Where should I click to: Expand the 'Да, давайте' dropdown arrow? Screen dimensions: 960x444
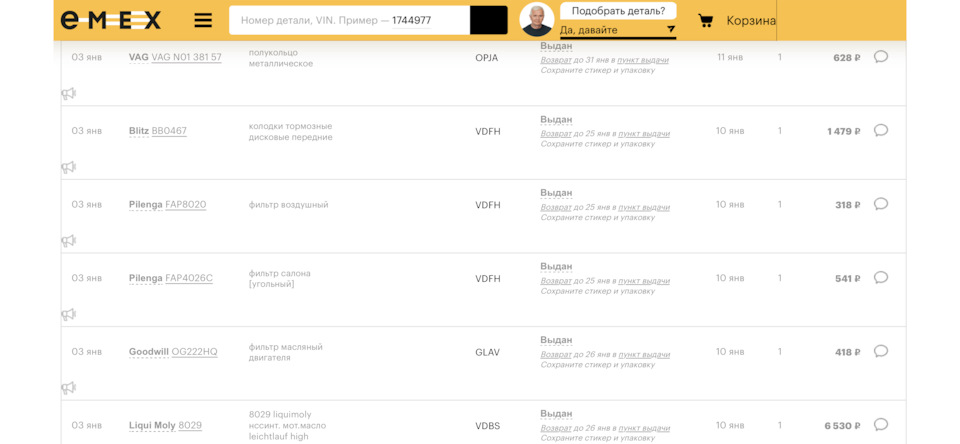pos(671,30)
